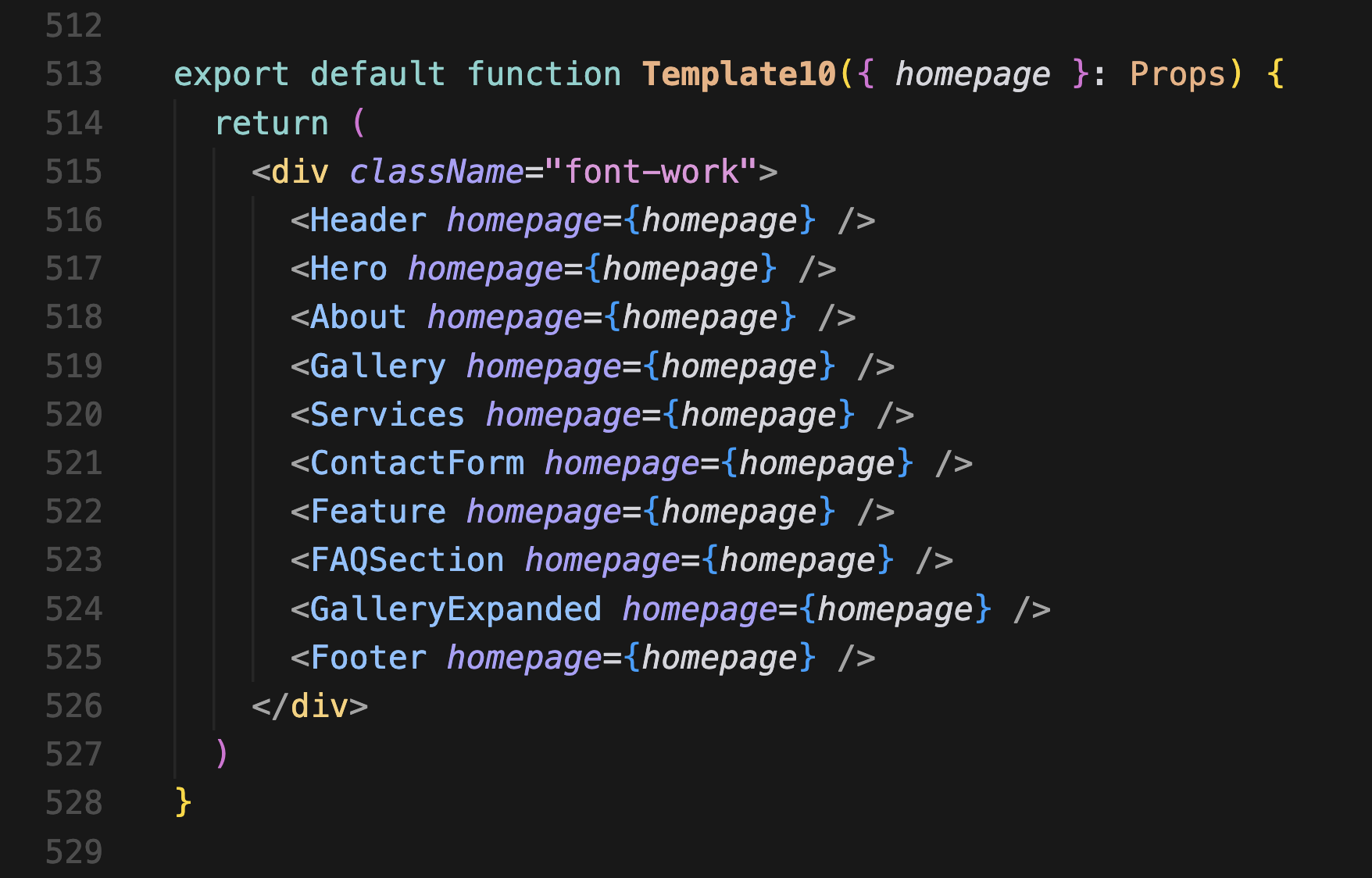1372x878 pixels.
Task: Click the Template10 function name
Action: [x=738, y=74]
